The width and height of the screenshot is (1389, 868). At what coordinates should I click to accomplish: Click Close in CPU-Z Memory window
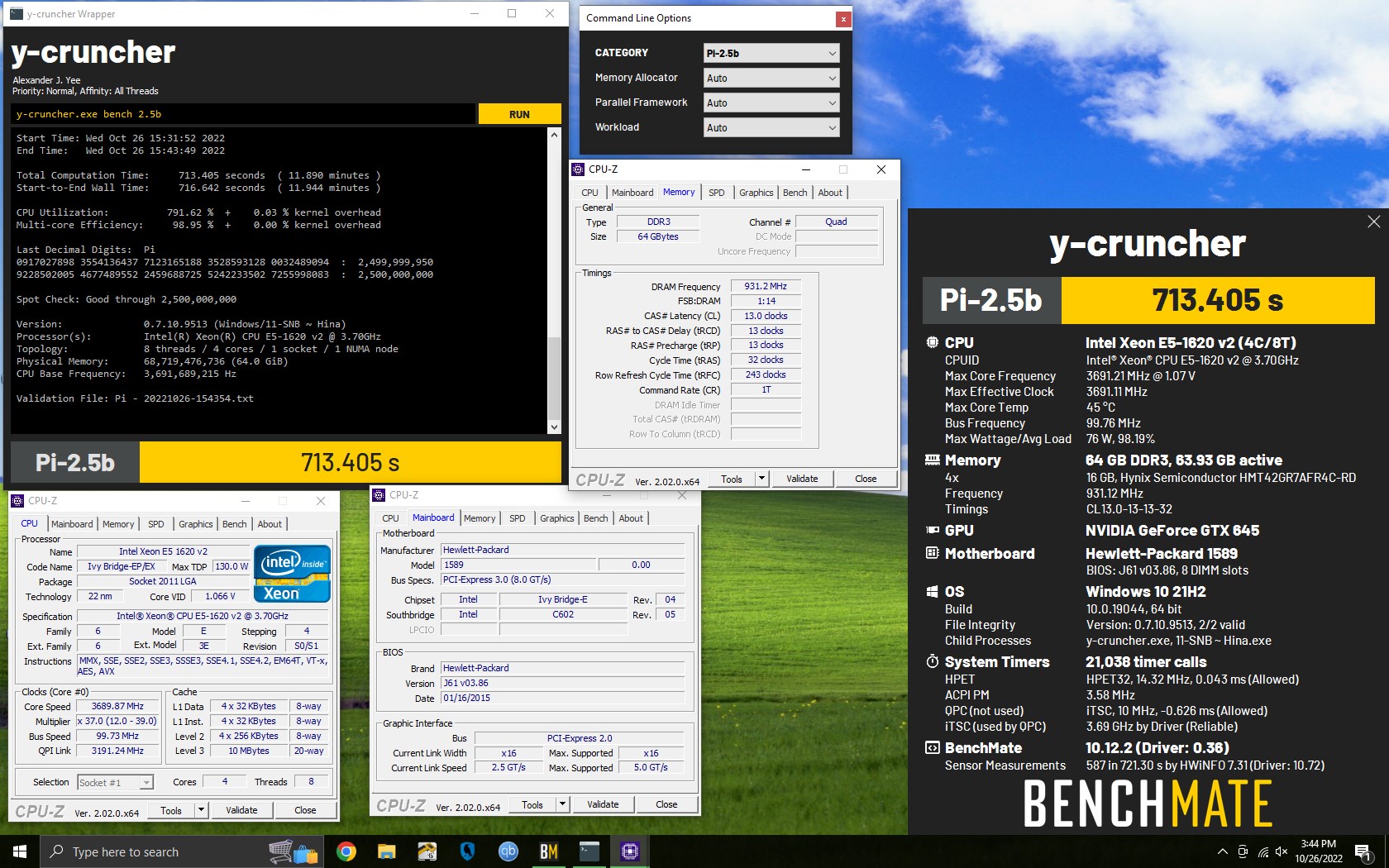coord(866,479)
